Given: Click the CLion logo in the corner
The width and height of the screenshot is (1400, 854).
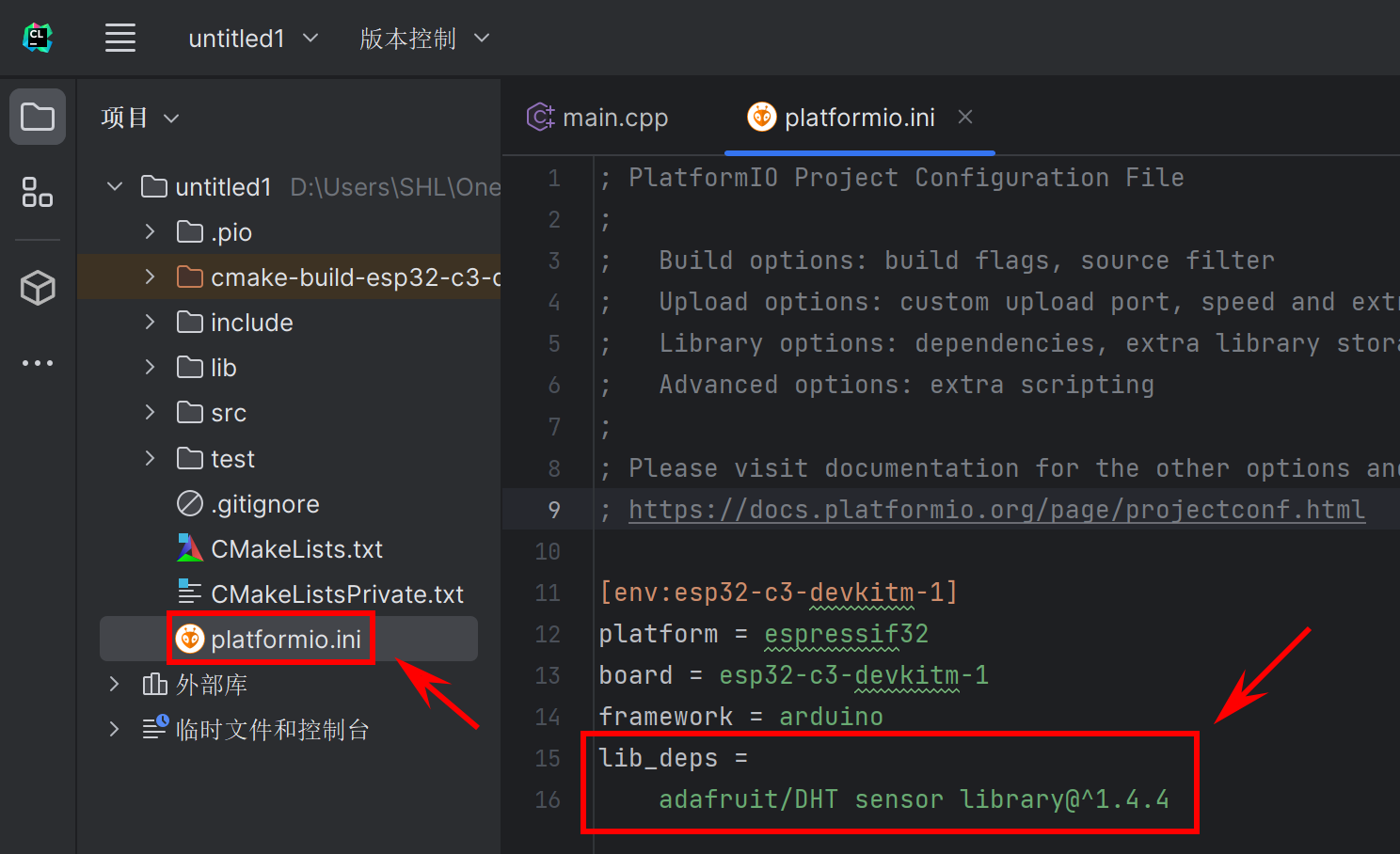Looking at the screenshot, I should (37, 38).
